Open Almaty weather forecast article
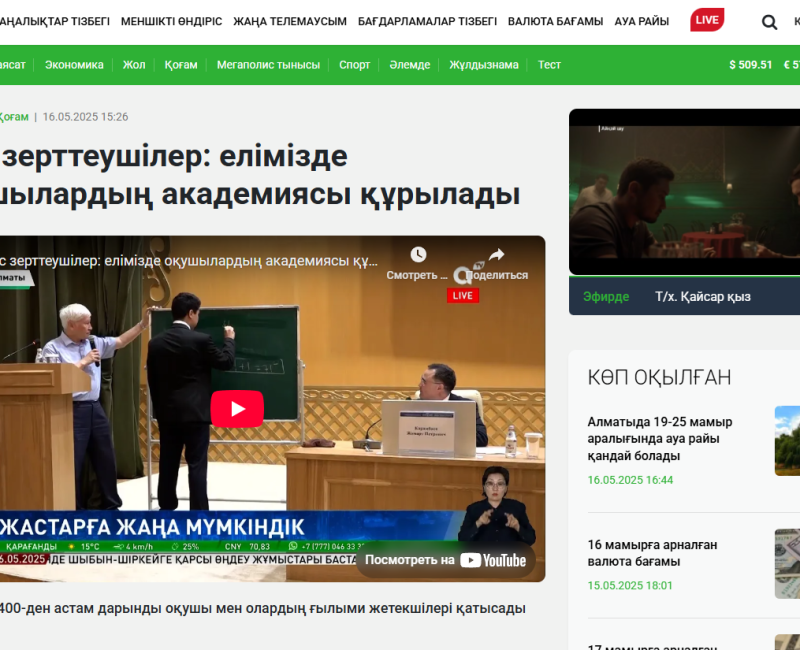Image resolution: width=800 pixels, height=650 pixels. coord(660,438)
